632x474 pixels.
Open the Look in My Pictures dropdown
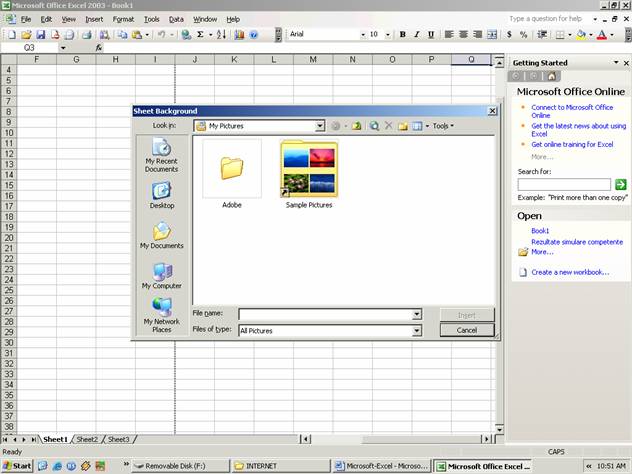[320, 126]
